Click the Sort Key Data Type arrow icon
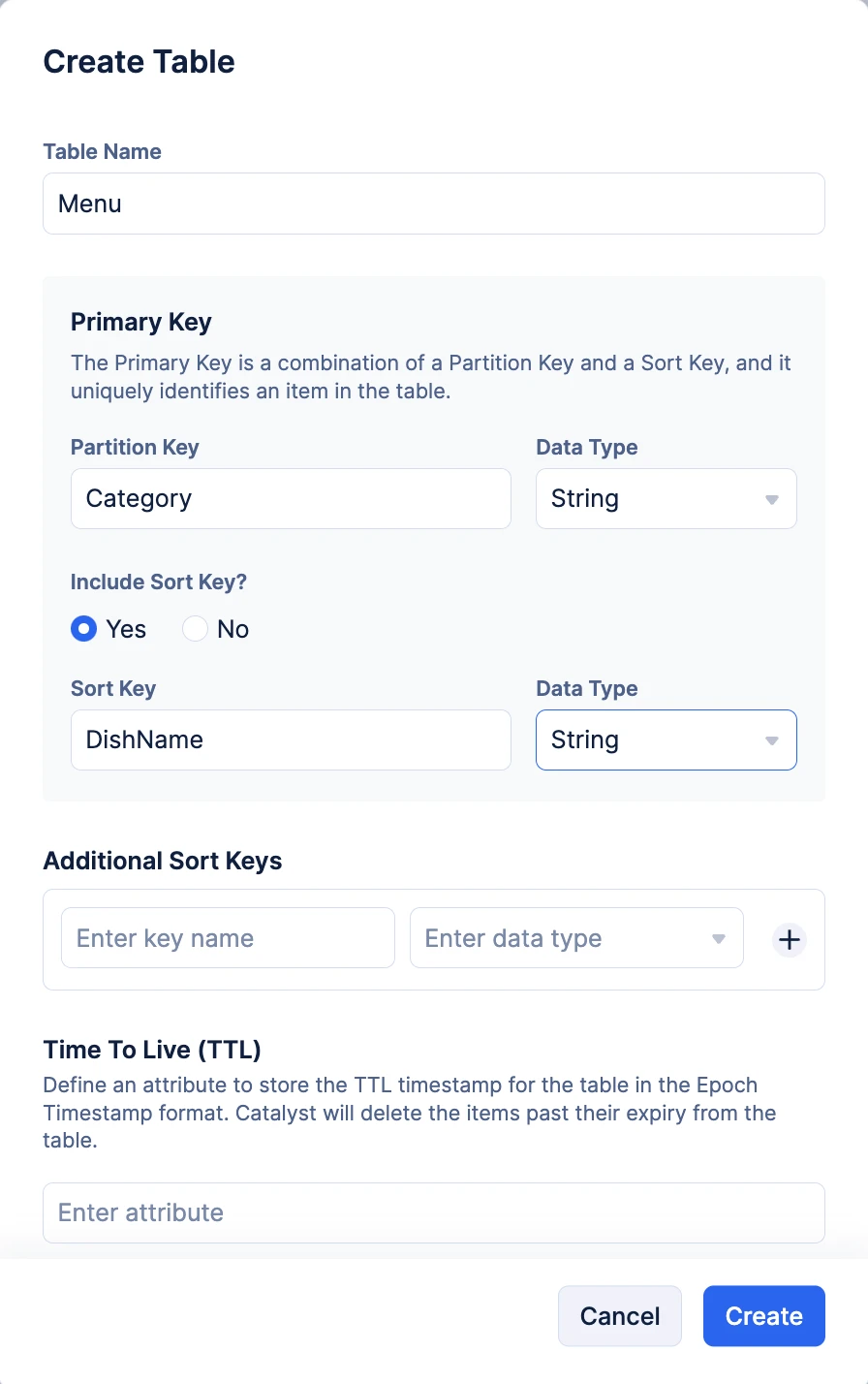 [772, 741]
